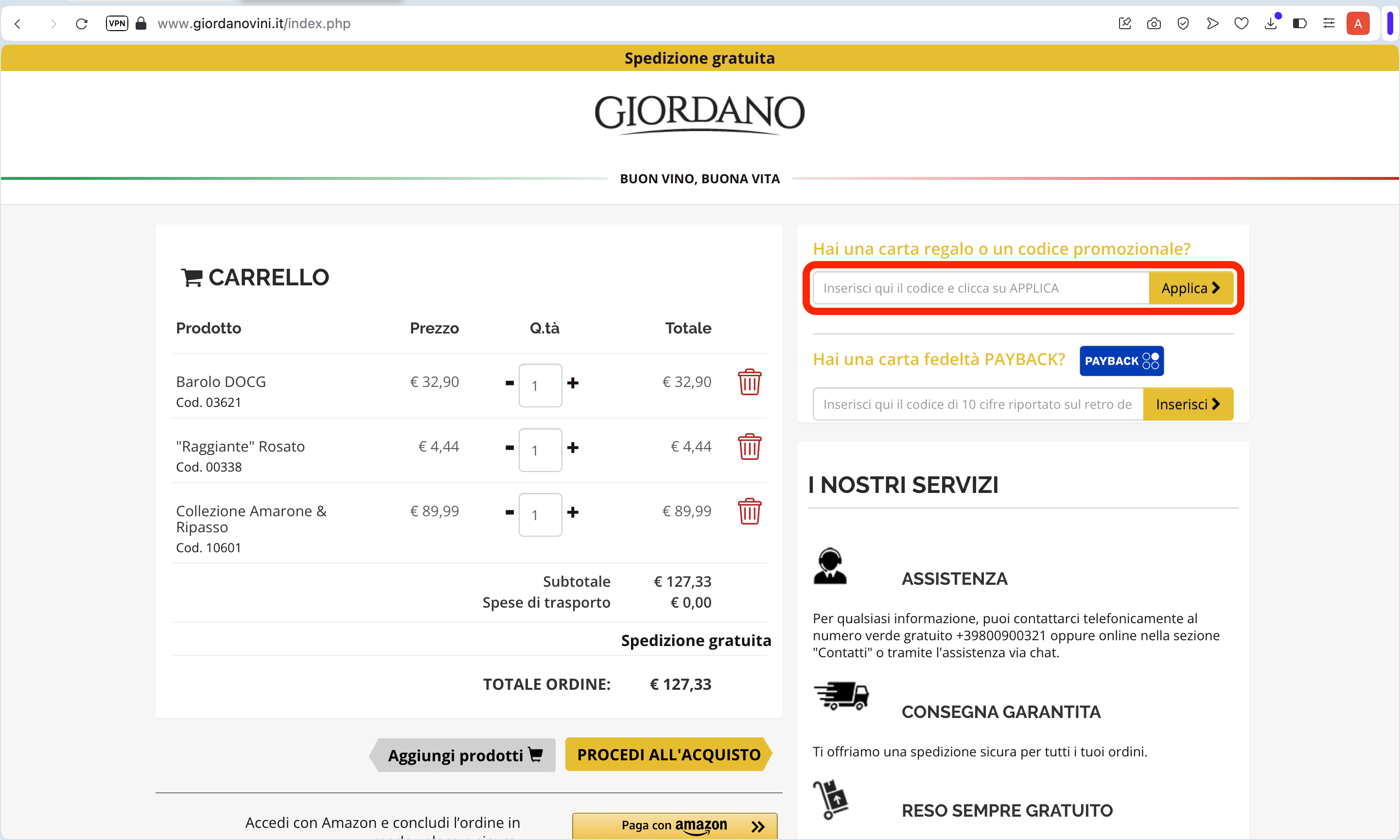Pay with the Paga con Amazon button
The image size is (1400, 840).
[675, 825]
